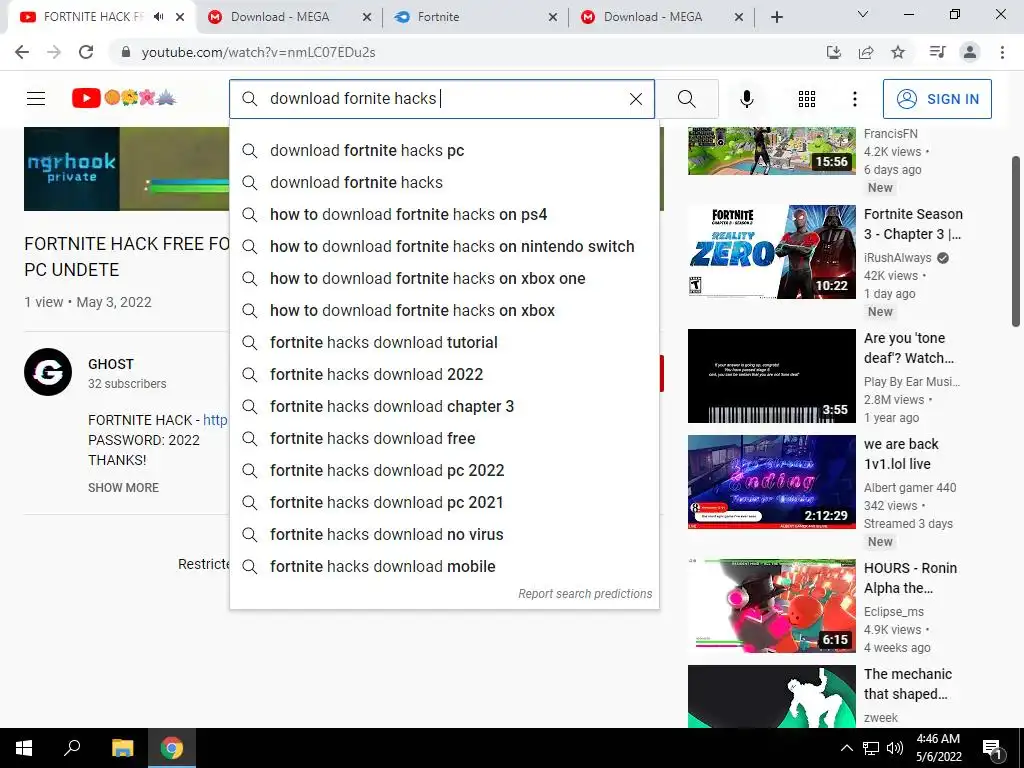
Task: Open a new tab with the plus button
Action: [x=776, y=17]
